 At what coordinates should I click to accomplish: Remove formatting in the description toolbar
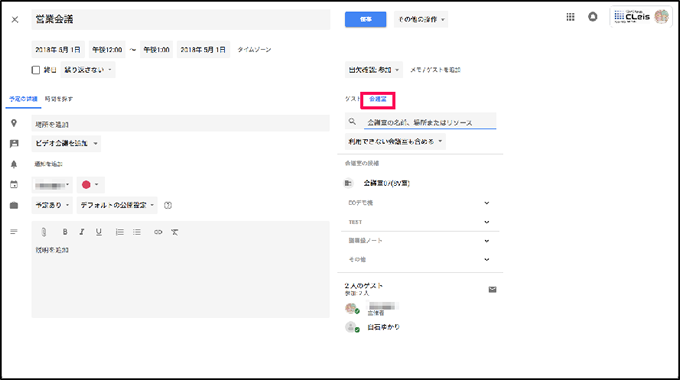[174, 232]
